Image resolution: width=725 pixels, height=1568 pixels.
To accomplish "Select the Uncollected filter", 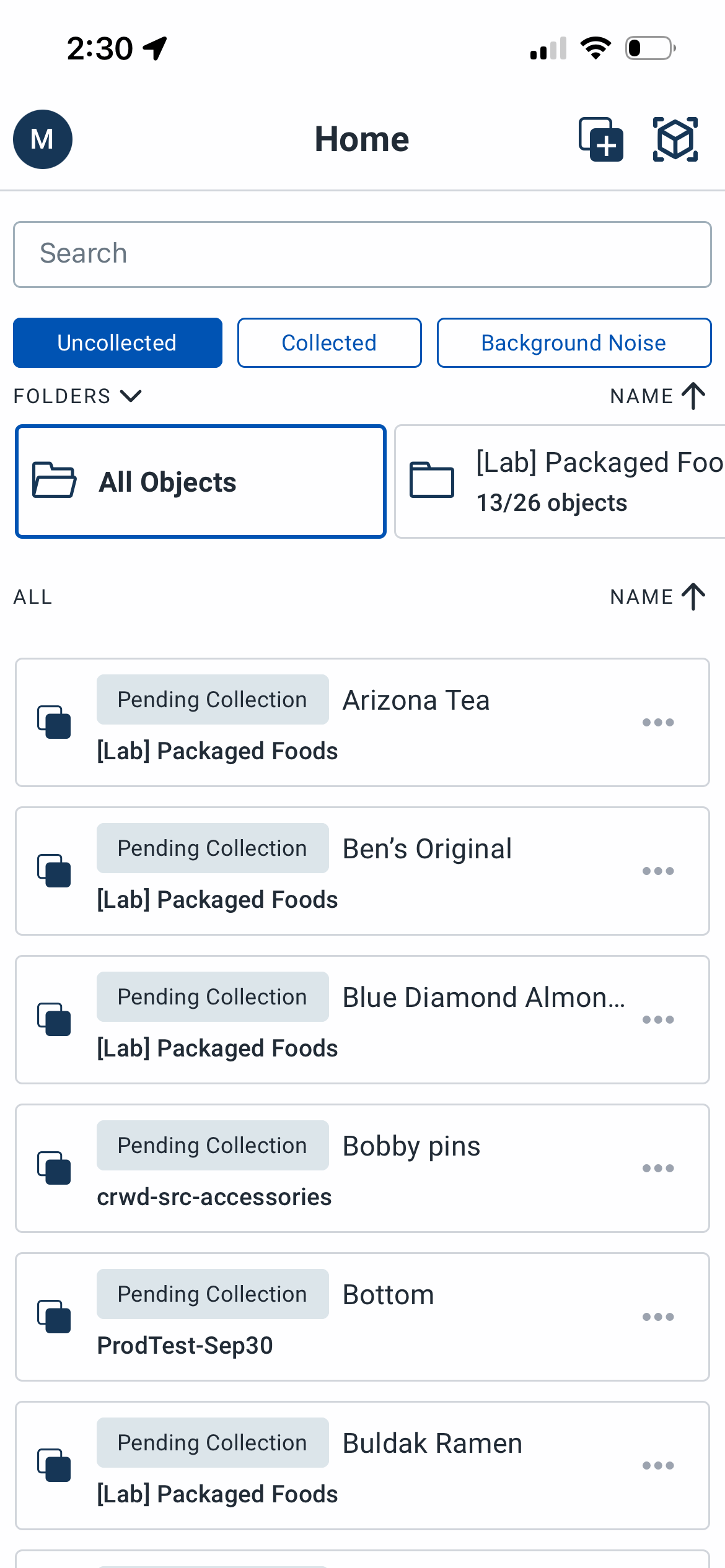I will coord(118,343).
